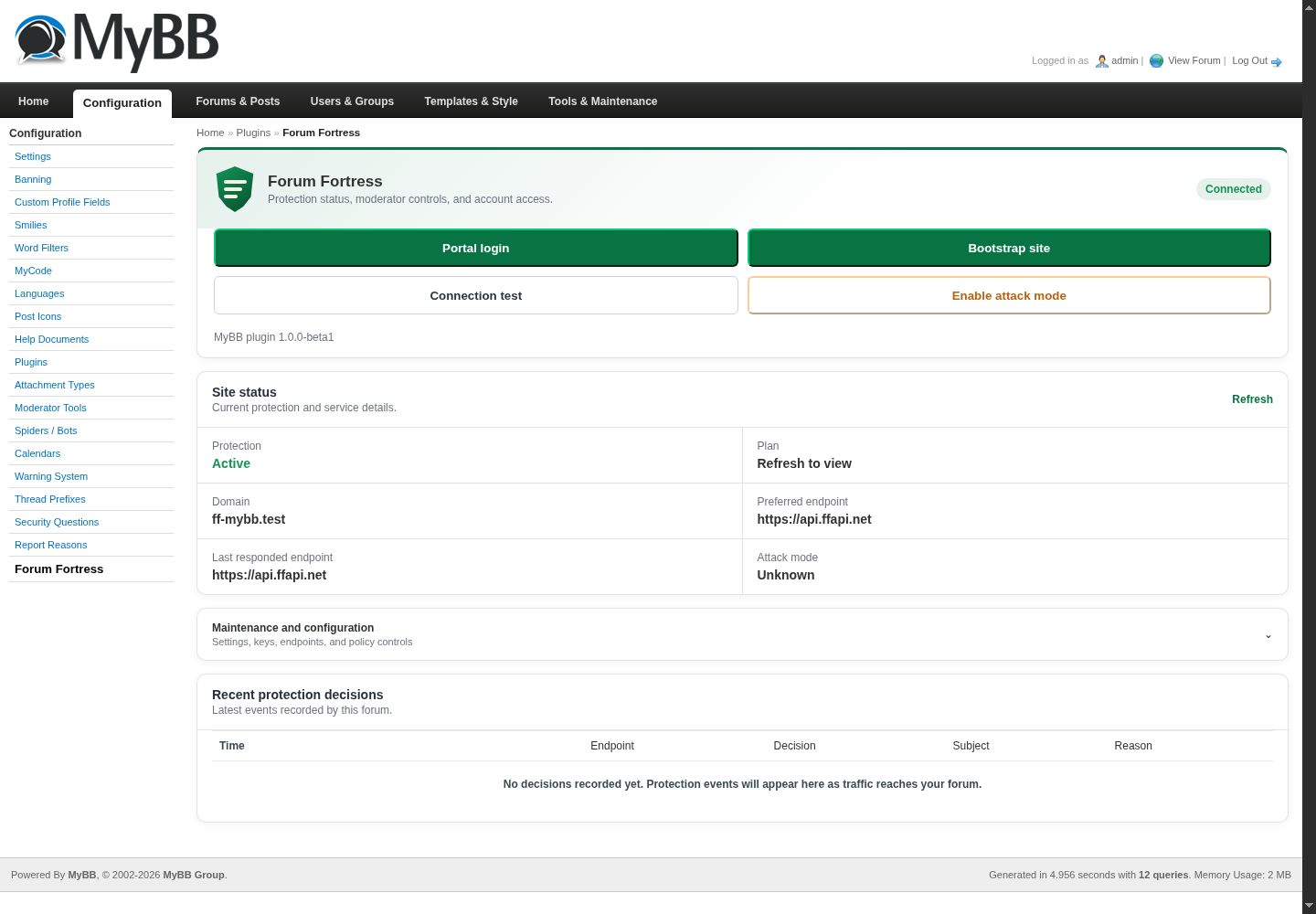
Task: Click the Plan 'Refresh to view' text
Action: point(804,463)
